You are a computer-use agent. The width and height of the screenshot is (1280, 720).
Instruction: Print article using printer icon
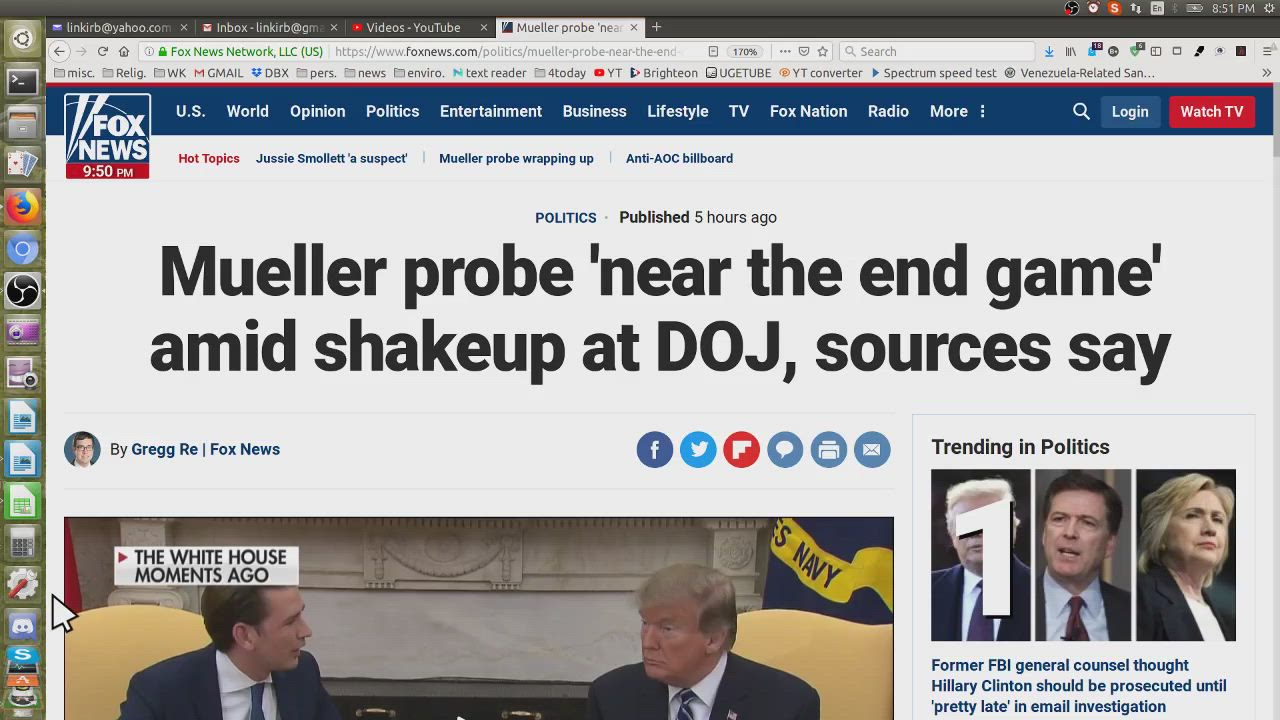tap(828, 450)
